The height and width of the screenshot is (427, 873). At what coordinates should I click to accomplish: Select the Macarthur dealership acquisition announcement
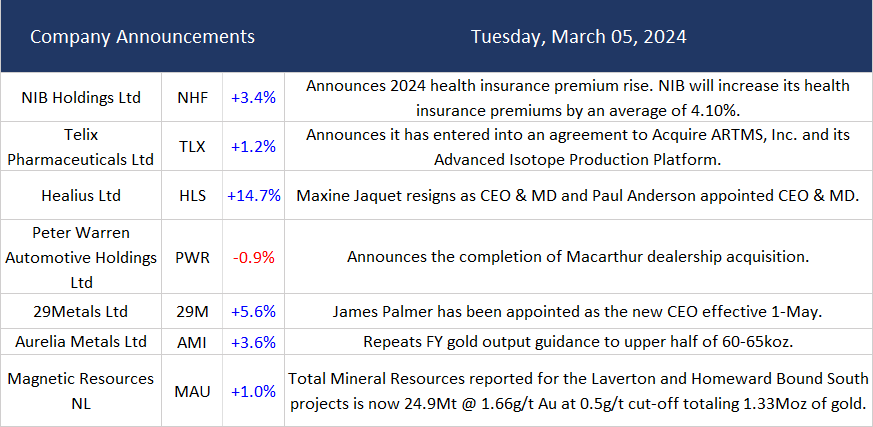point(578,257)
